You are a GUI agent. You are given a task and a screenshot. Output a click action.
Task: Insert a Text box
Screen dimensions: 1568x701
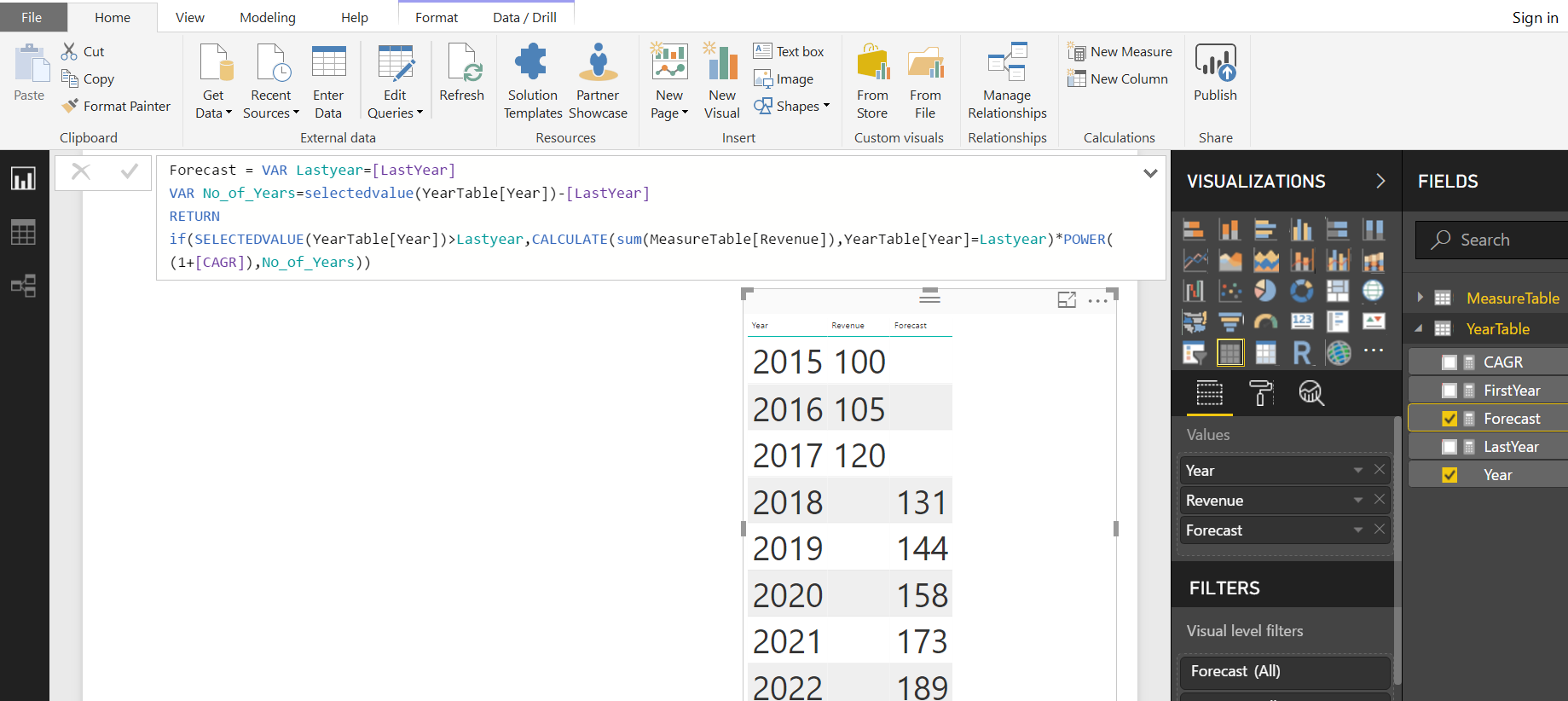(x=789, y=51)
